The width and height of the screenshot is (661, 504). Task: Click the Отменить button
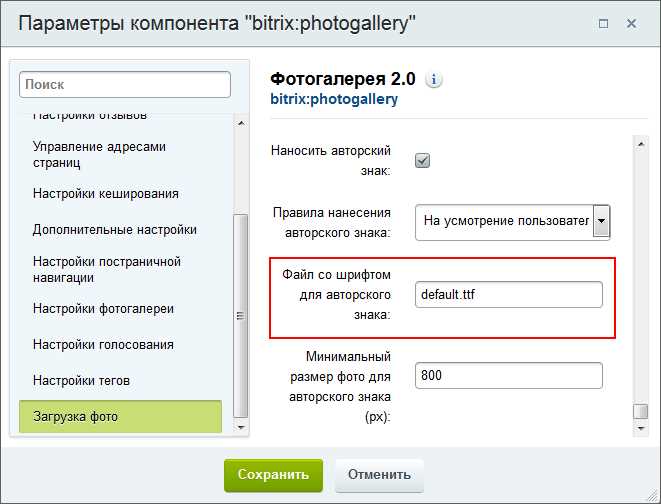pyautogui.click(x=379, y=475)
